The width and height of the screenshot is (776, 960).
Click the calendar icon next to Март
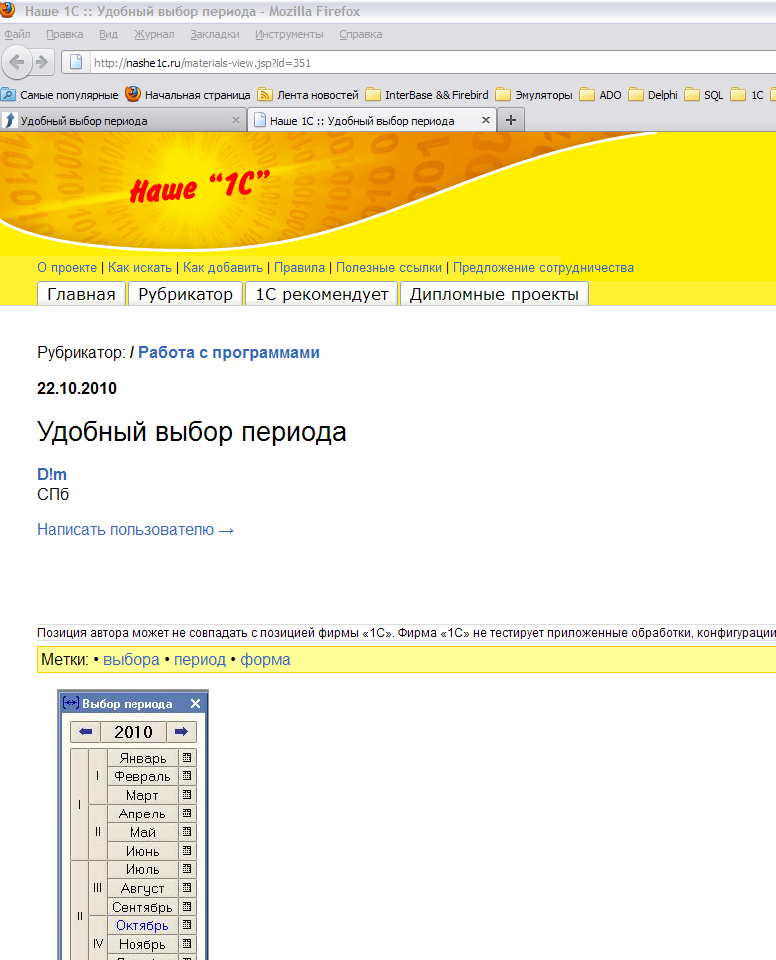pos(187,795)
